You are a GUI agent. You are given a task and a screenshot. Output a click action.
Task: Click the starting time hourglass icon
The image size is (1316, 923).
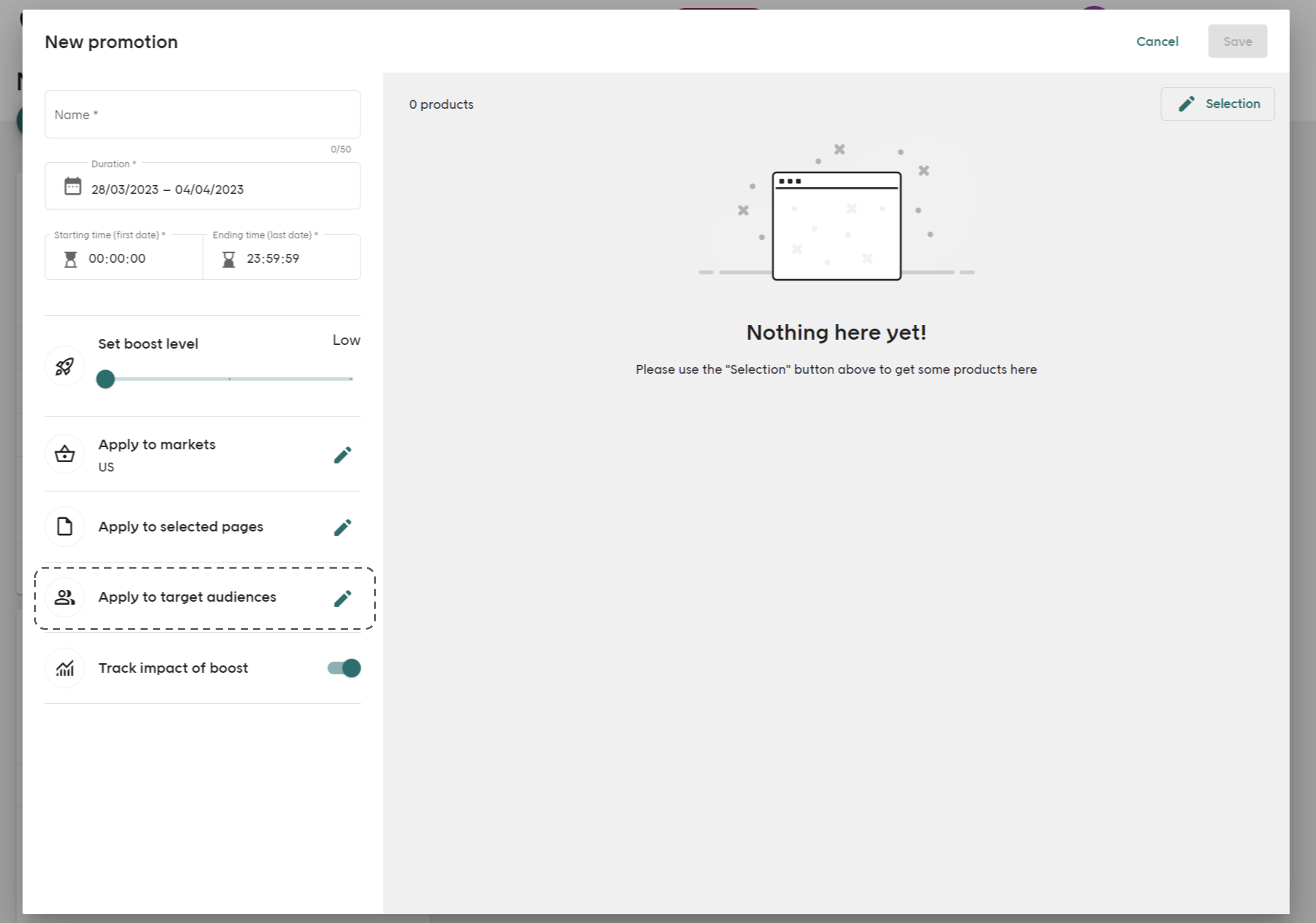coord(71,259)
